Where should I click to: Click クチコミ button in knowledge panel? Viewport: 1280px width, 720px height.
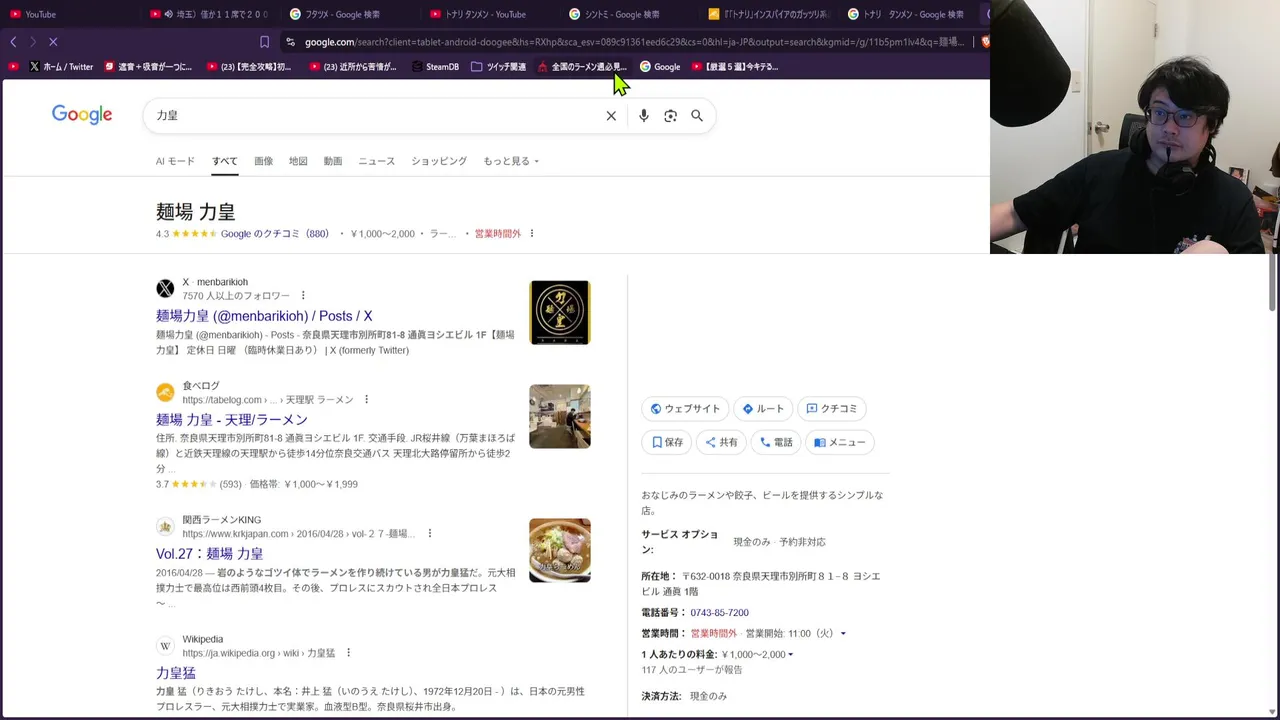(831, 409)
